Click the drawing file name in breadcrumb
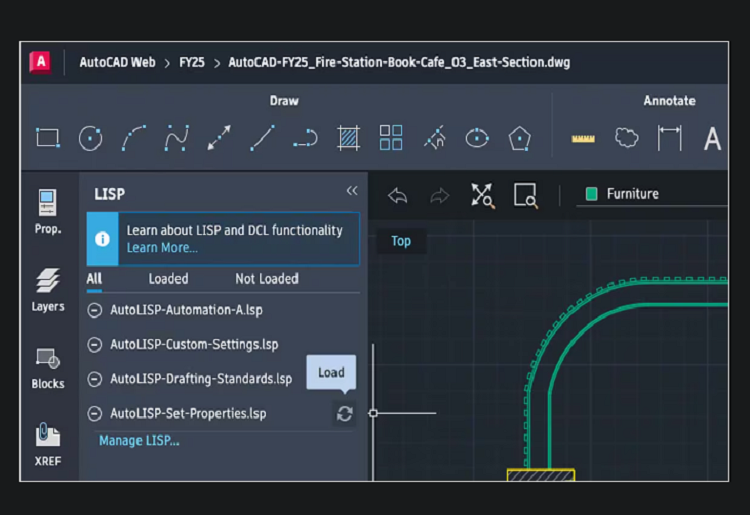 (x=399, y=63)
